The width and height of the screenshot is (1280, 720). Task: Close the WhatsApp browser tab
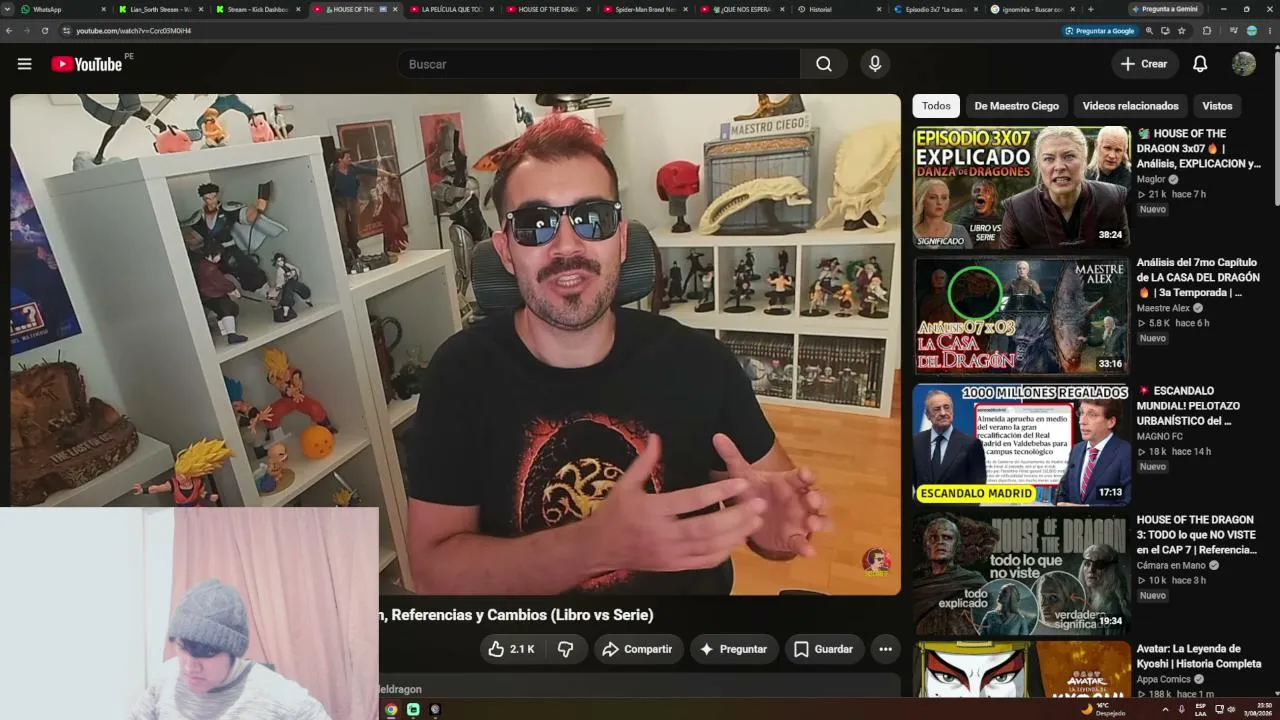coord(103,9)
